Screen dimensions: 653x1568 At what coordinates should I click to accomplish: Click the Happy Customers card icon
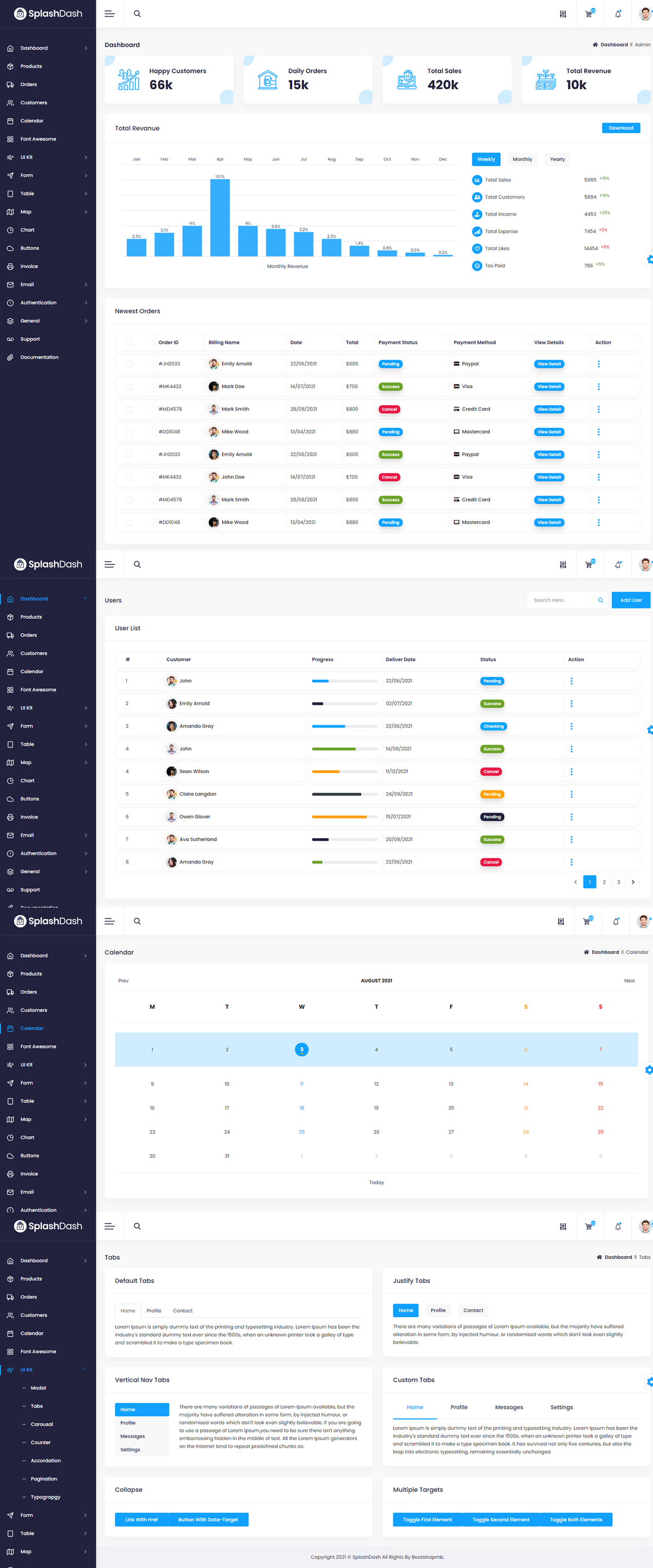pos(128,80)
